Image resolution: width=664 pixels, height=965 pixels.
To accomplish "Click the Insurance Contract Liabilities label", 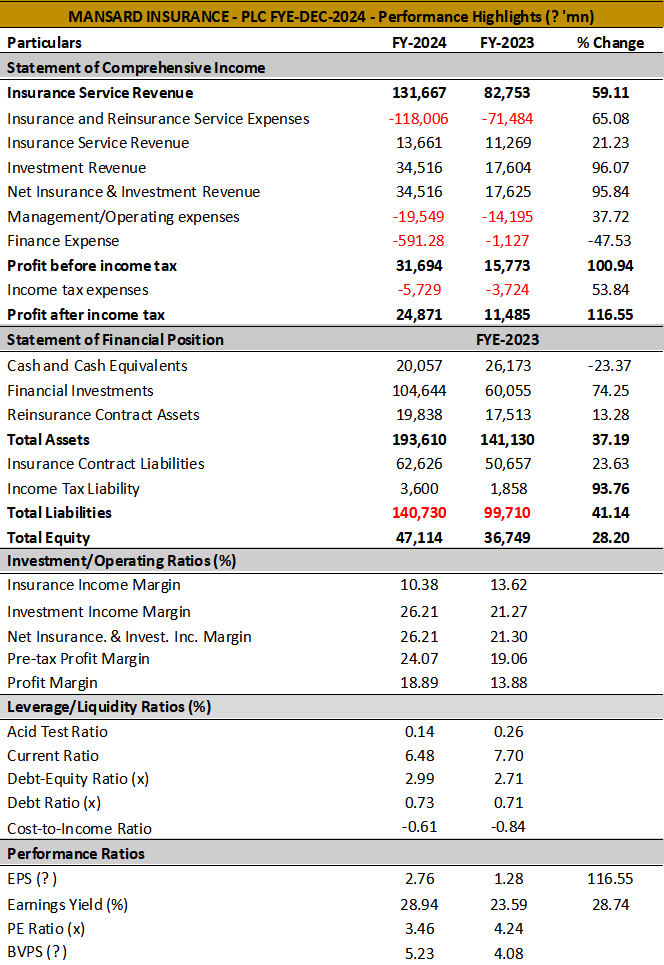I will click(x=105, y=464).
